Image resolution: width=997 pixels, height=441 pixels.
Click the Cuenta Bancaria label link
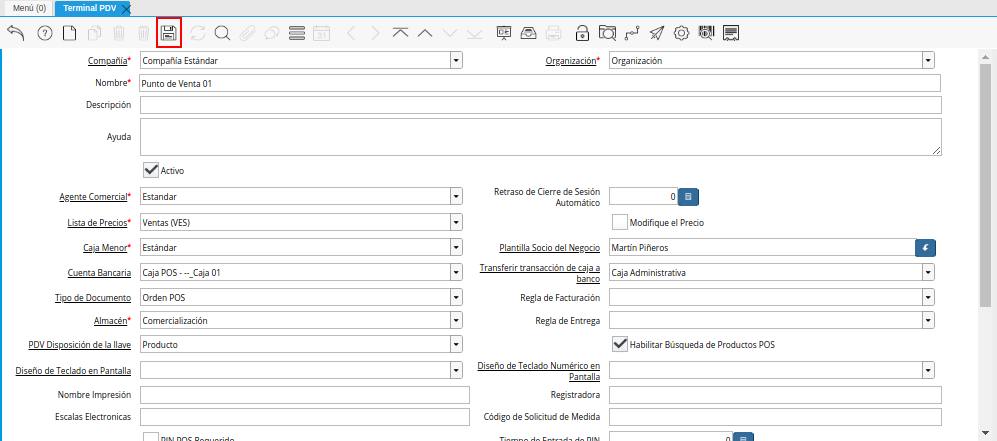(103, 272)
